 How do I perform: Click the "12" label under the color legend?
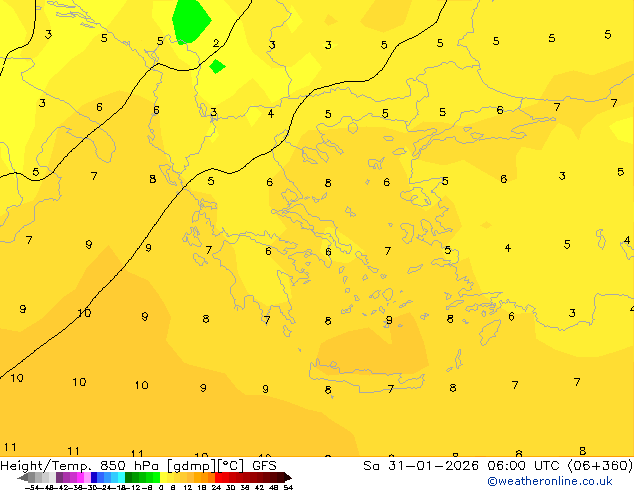pos(188,487)
